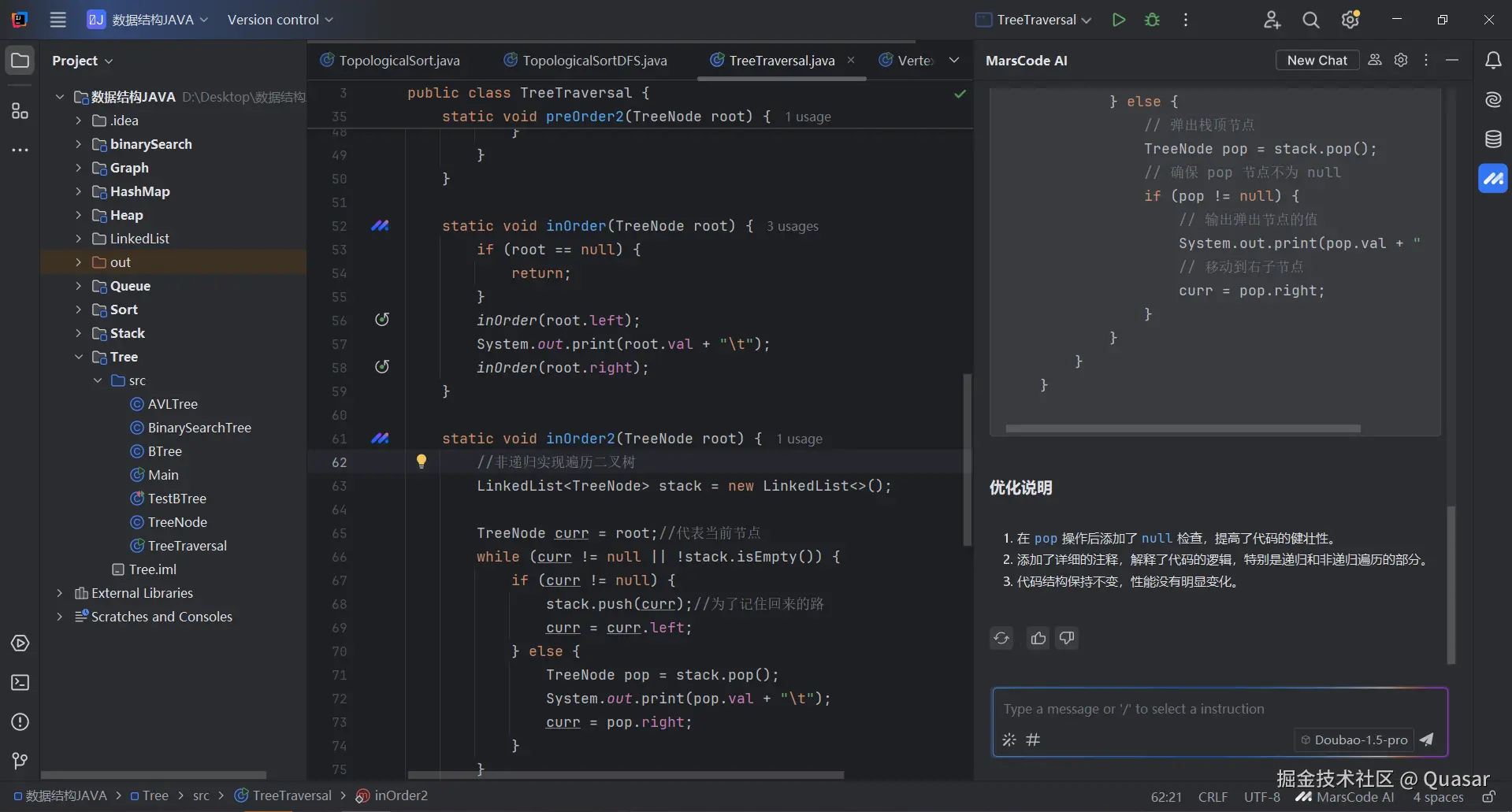Open the Version control dropdown menu
The image size is (1512, 812).
[x=280, y=20]
